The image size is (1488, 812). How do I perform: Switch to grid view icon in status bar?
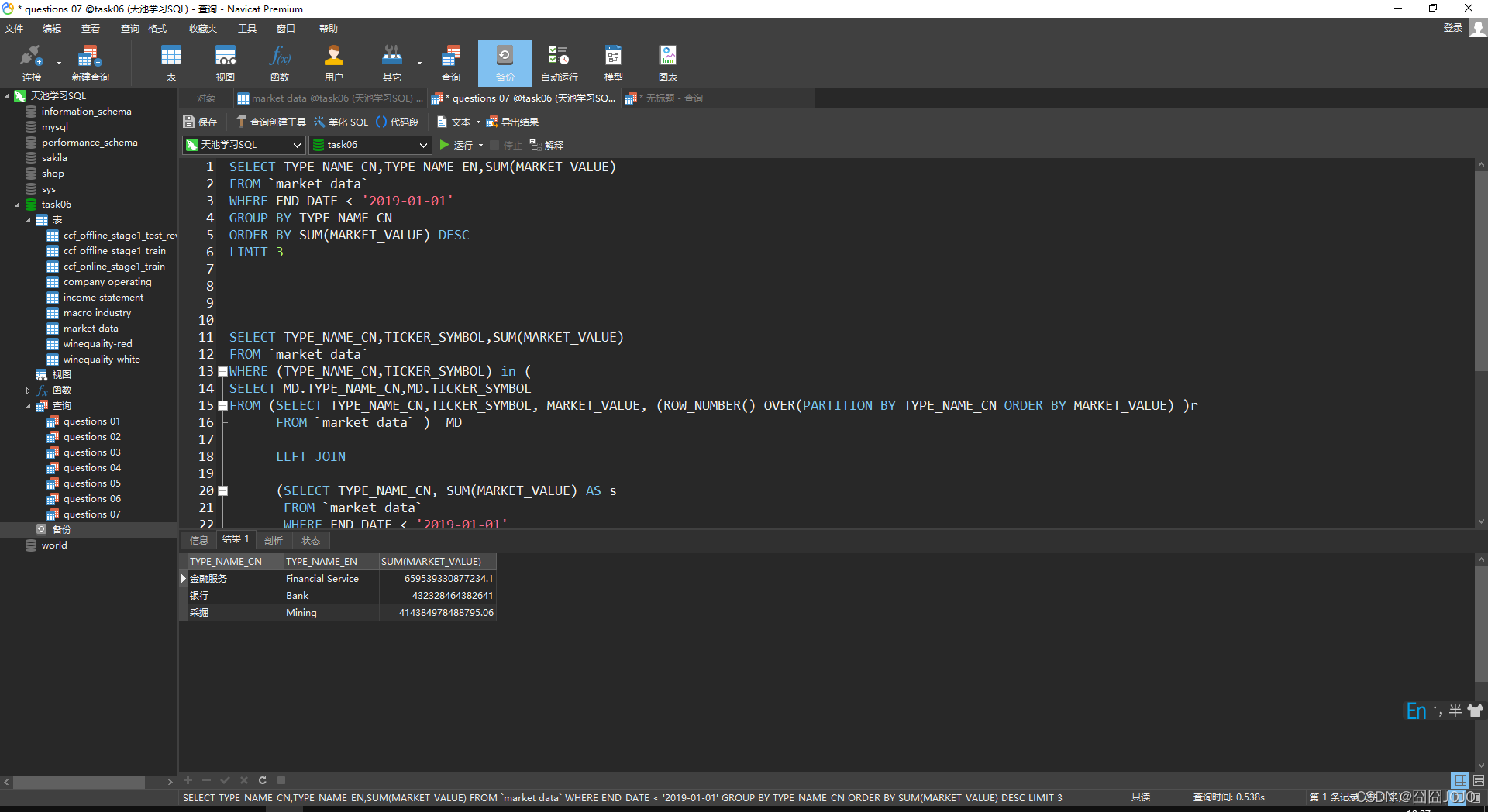pos(1461,780)
